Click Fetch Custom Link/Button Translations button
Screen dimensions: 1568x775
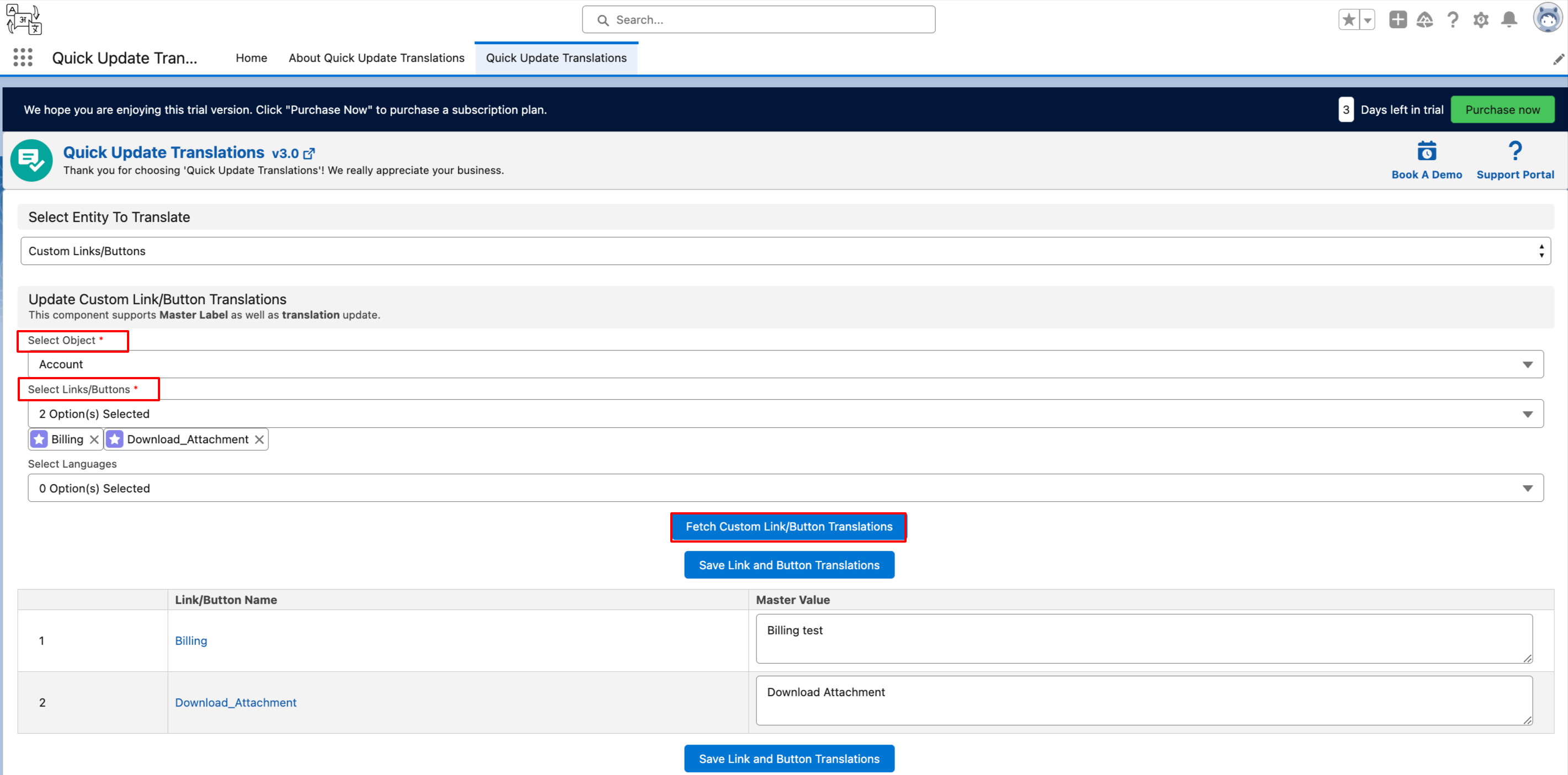coord(788,527)
